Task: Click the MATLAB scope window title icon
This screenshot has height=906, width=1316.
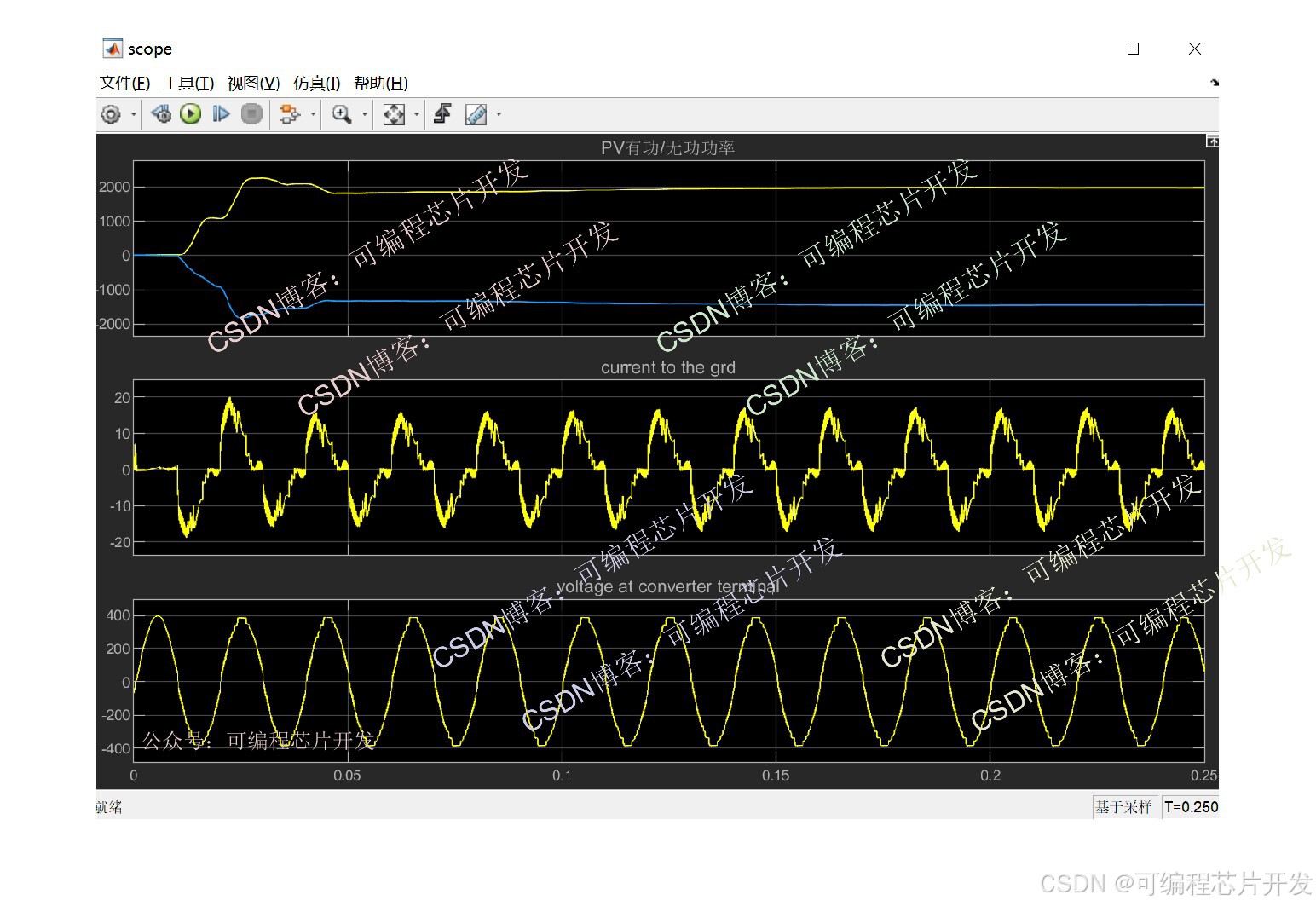Action: [113, 49]
